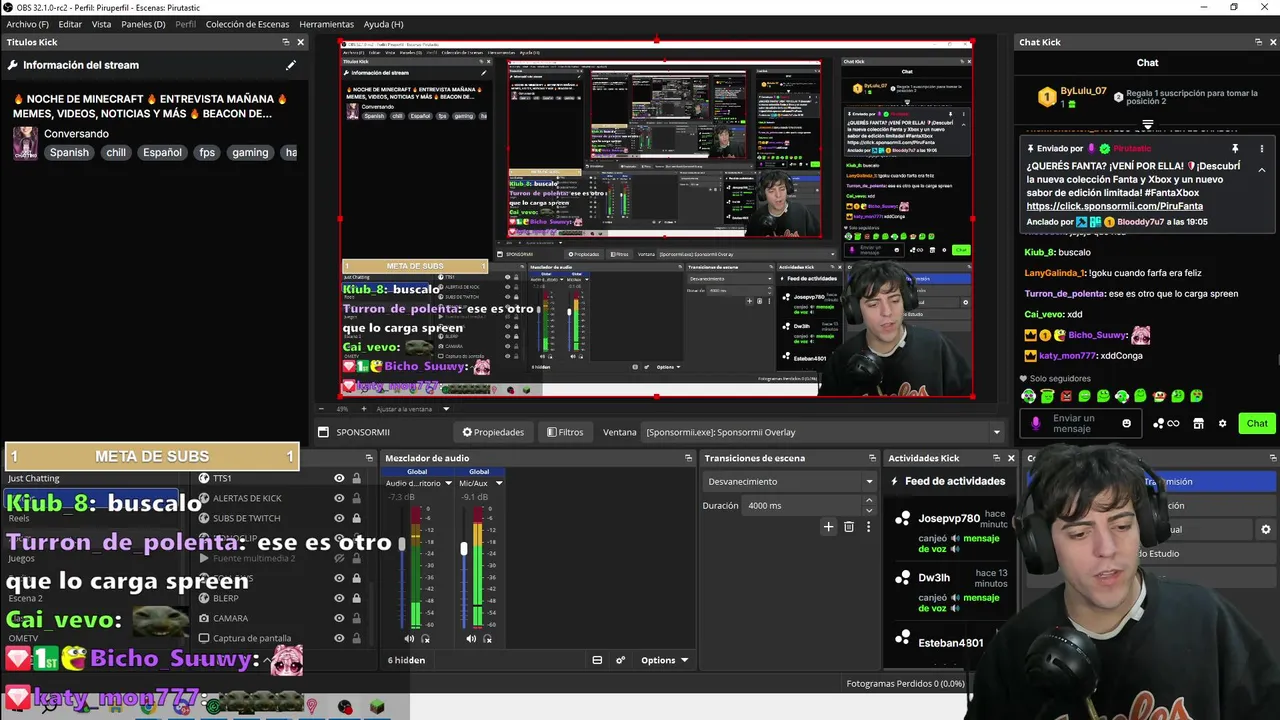1280x720 pixels.
Task: Open the chat shop icon
Action: click(1198, 423)
